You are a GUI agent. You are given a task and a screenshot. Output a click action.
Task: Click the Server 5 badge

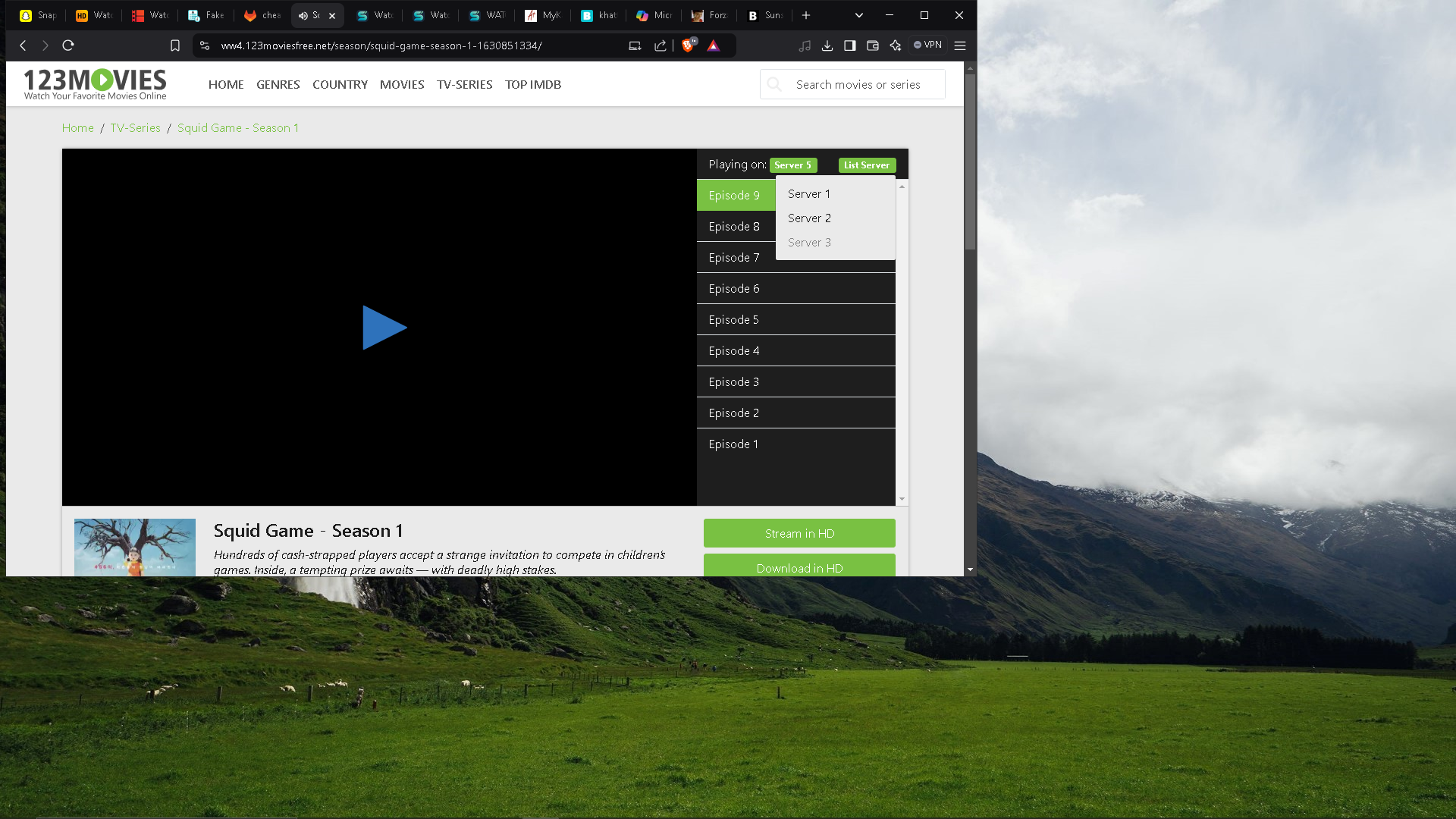pyautogui.click(x=793, y=165)
